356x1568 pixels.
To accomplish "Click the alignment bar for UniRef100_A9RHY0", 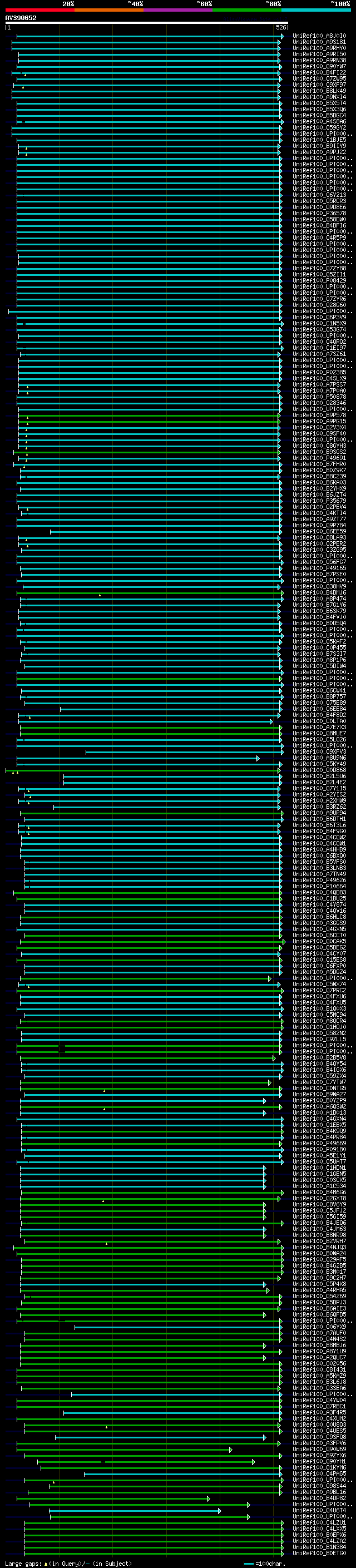I will coord(145,48).
